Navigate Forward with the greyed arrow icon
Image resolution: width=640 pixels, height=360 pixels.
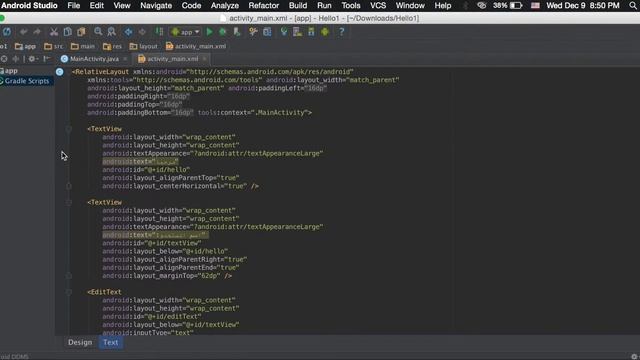142,32
